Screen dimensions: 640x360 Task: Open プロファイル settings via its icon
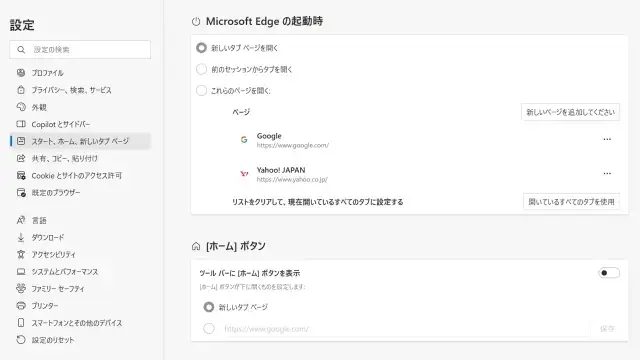[21, 73]
